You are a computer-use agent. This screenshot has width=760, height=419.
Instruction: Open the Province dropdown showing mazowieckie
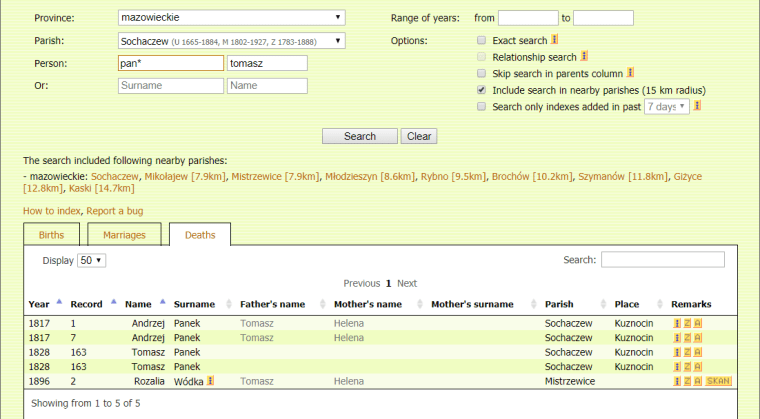[229, 17]
